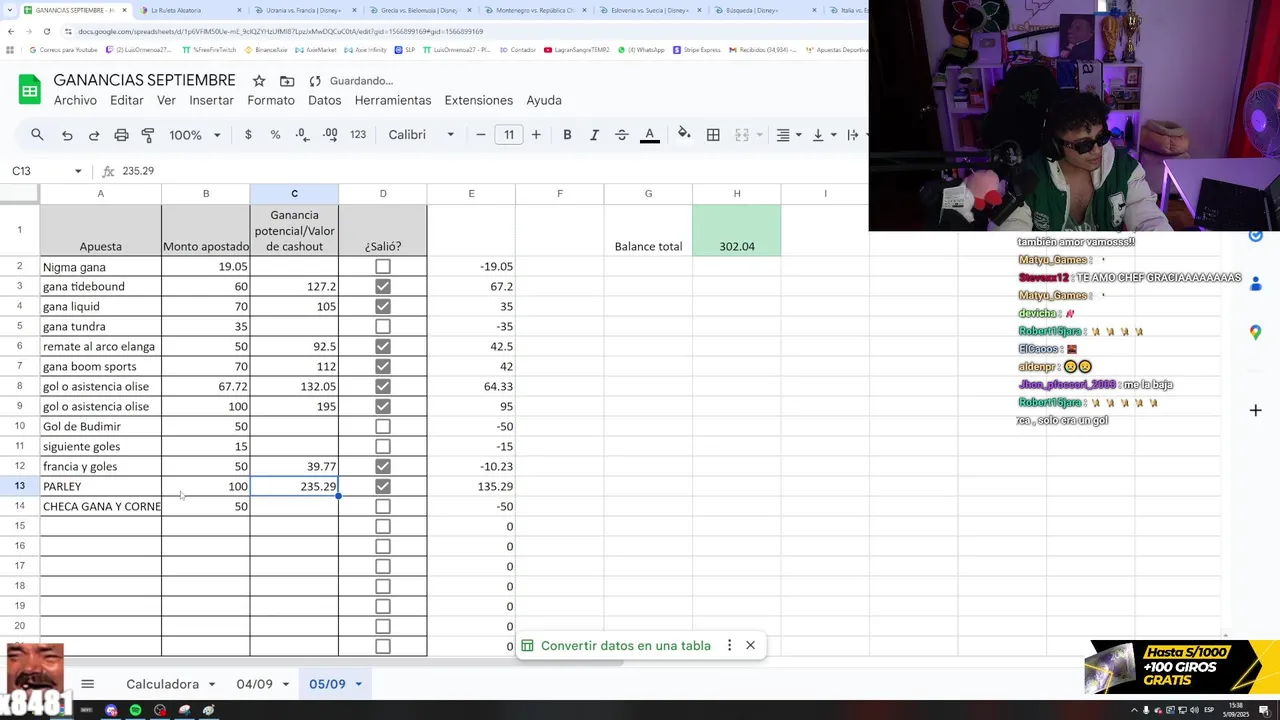Open zoom level 100% dropdown

(195, 135)
